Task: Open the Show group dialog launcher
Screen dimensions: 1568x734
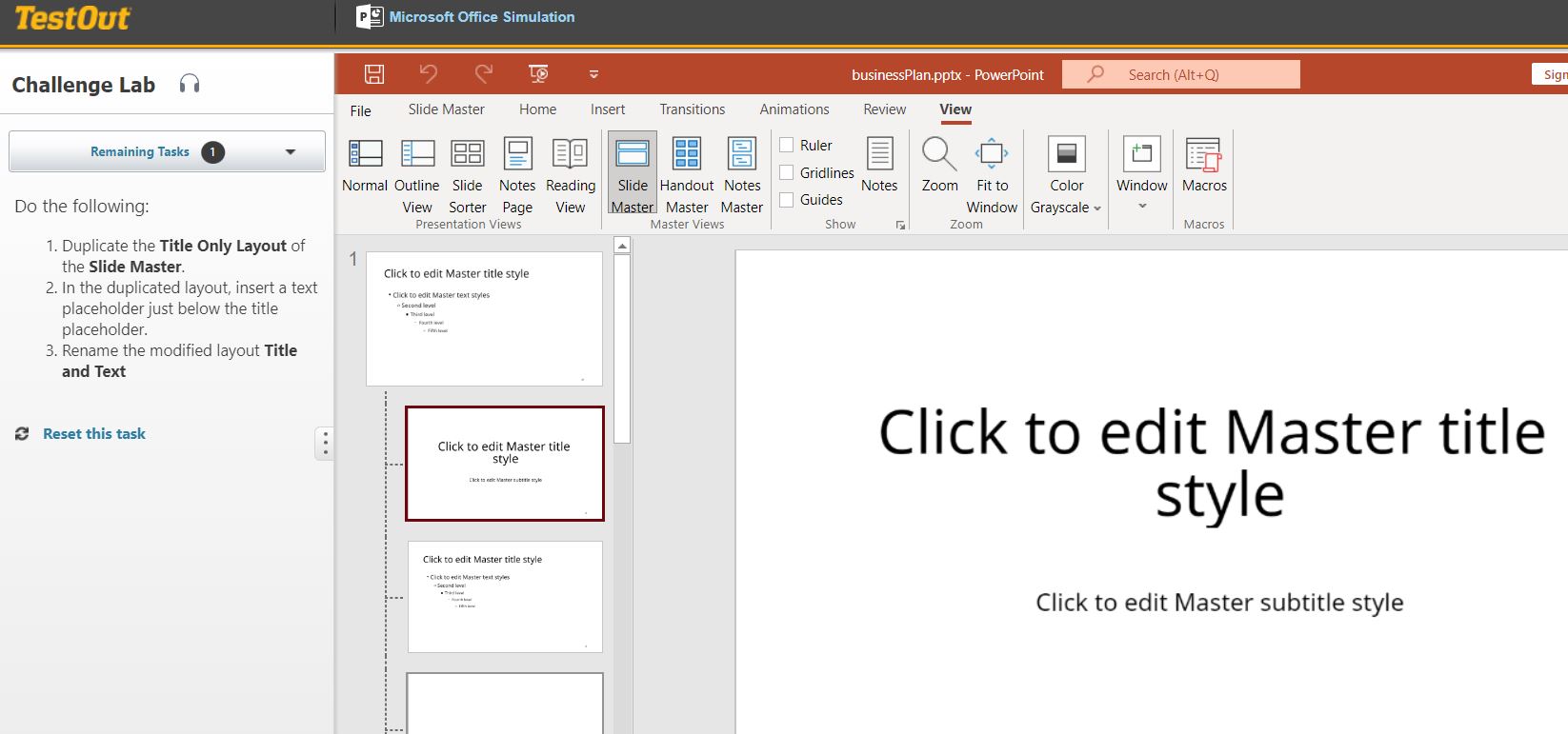Action: point(900,226)
